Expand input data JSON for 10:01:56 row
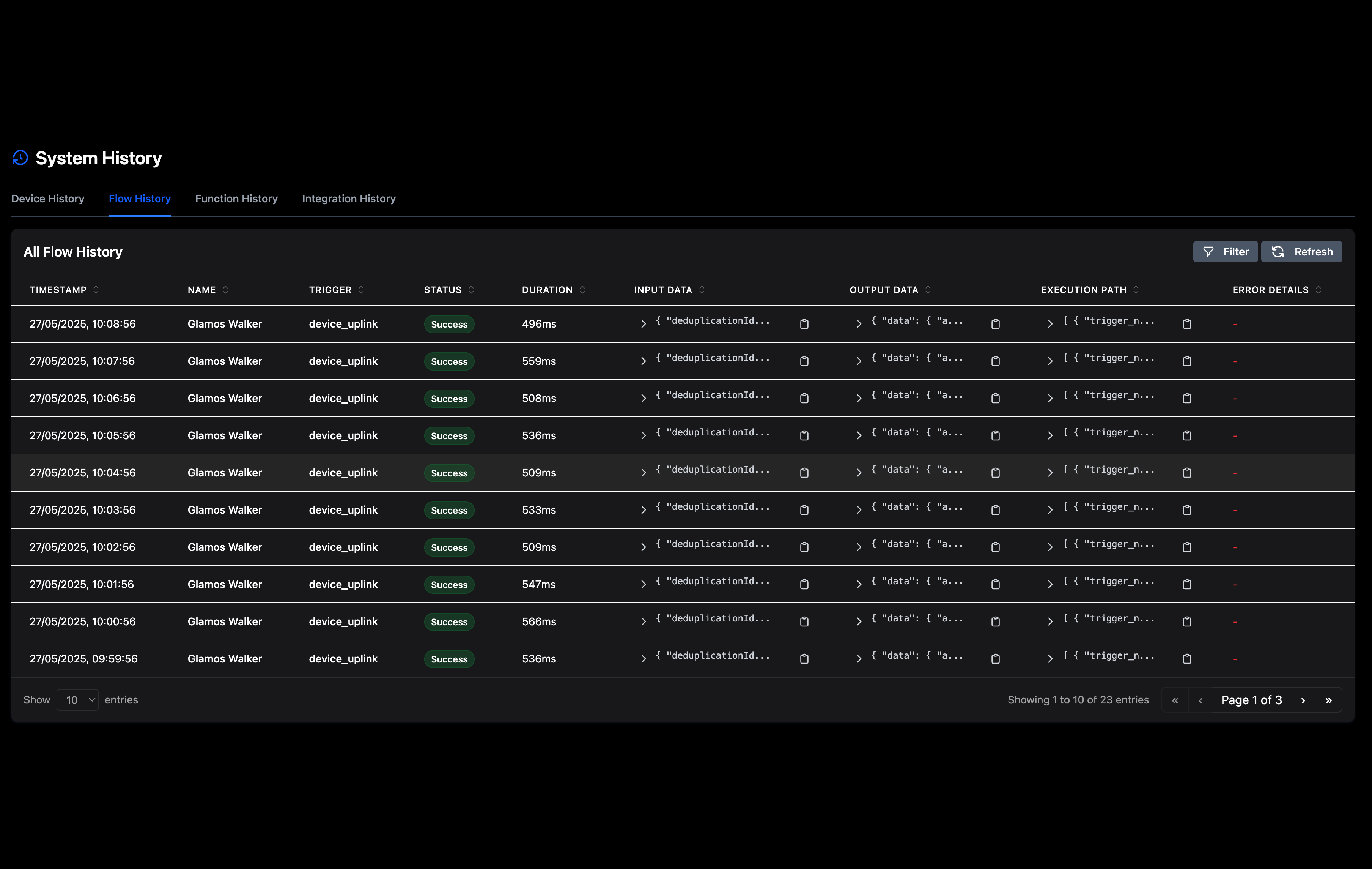 click(643, 584)
